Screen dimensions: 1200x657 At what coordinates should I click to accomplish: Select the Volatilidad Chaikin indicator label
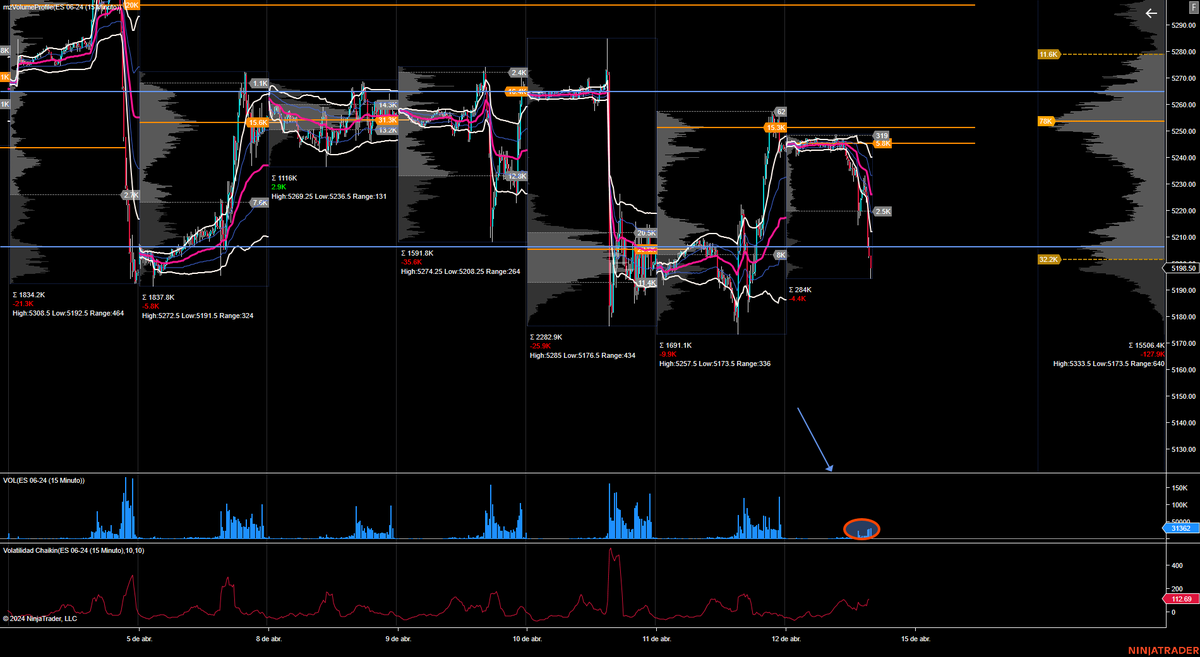73,550
